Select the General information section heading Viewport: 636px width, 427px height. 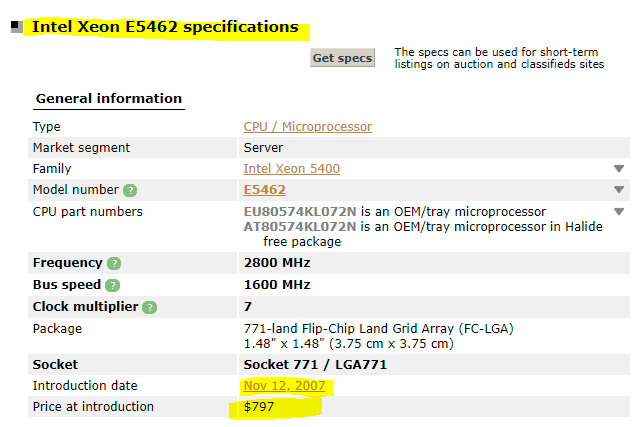(108, 99)
